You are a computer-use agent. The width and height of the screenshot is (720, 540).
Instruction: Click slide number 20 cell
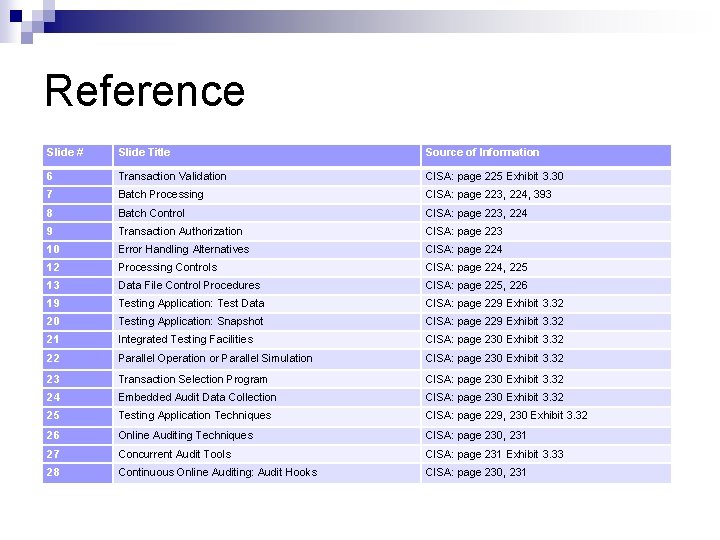[78, 321]
